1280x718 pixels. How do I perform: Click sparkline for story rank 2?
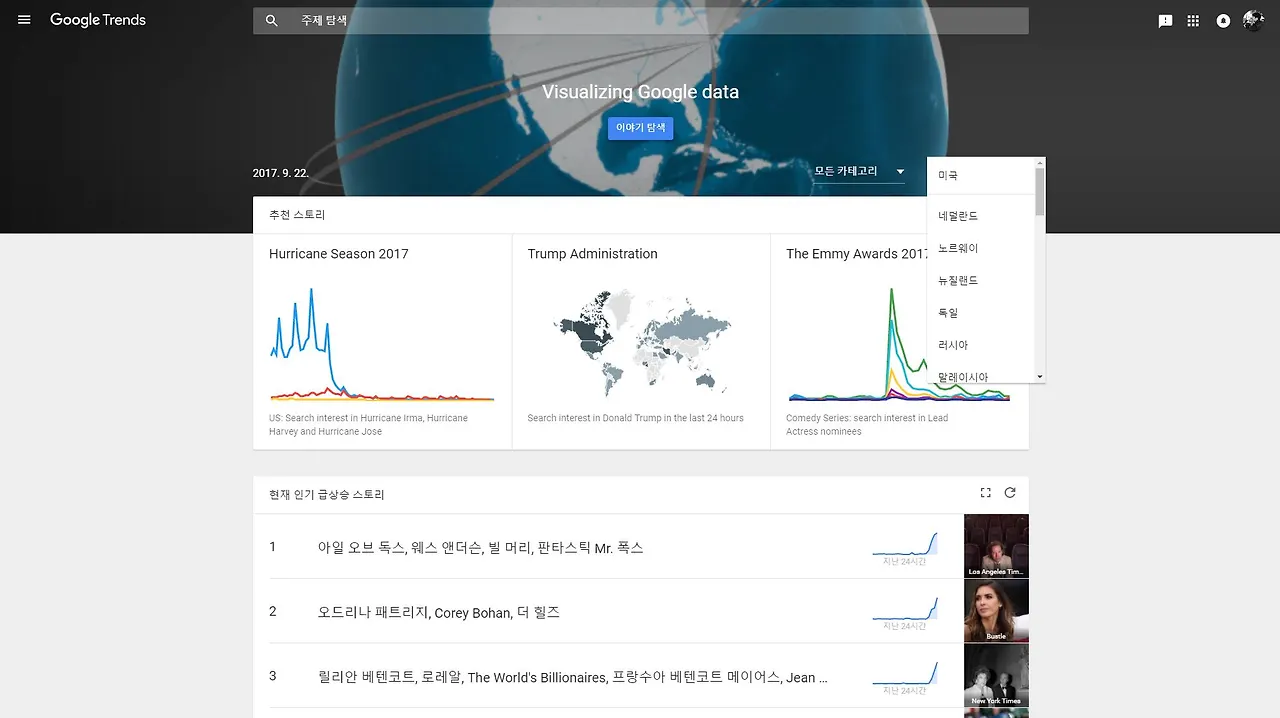[x=905, y=608]
